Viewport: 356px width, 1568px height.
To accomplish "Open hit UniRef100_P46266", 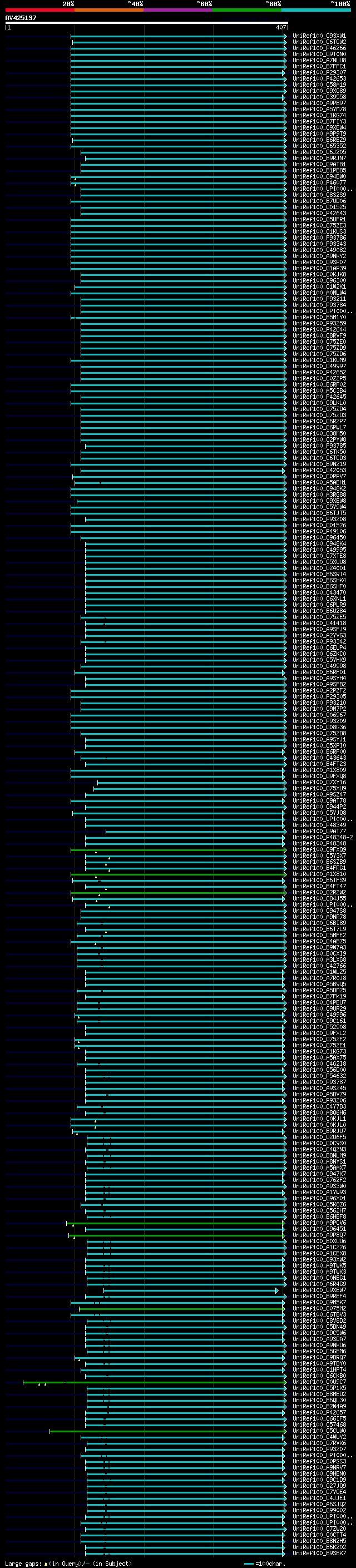I will tap(319, 48).
